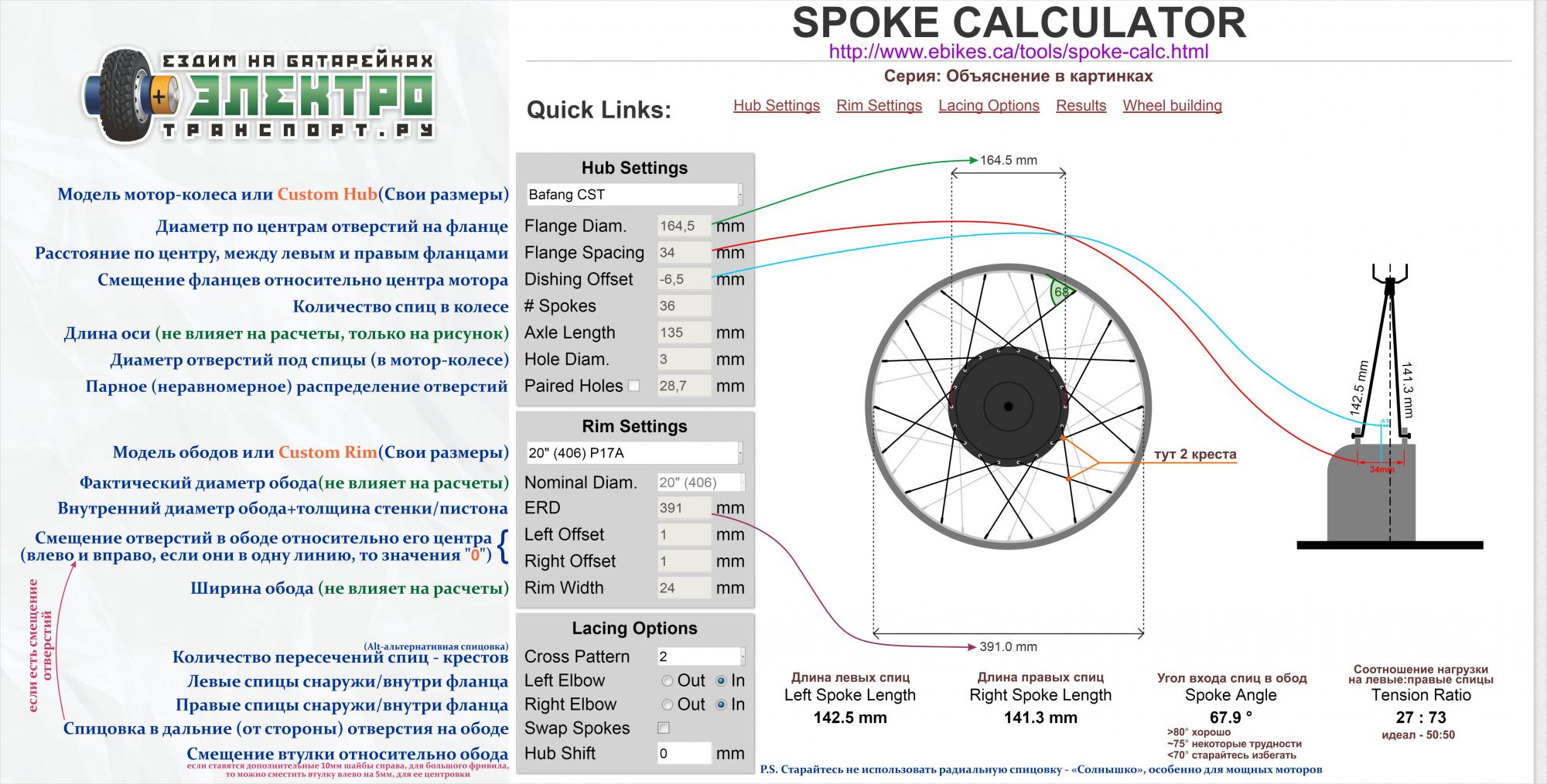Click the green 68 degree angle marker
This screenshot has height=784, width=1547.
[x=1061, y=292]
